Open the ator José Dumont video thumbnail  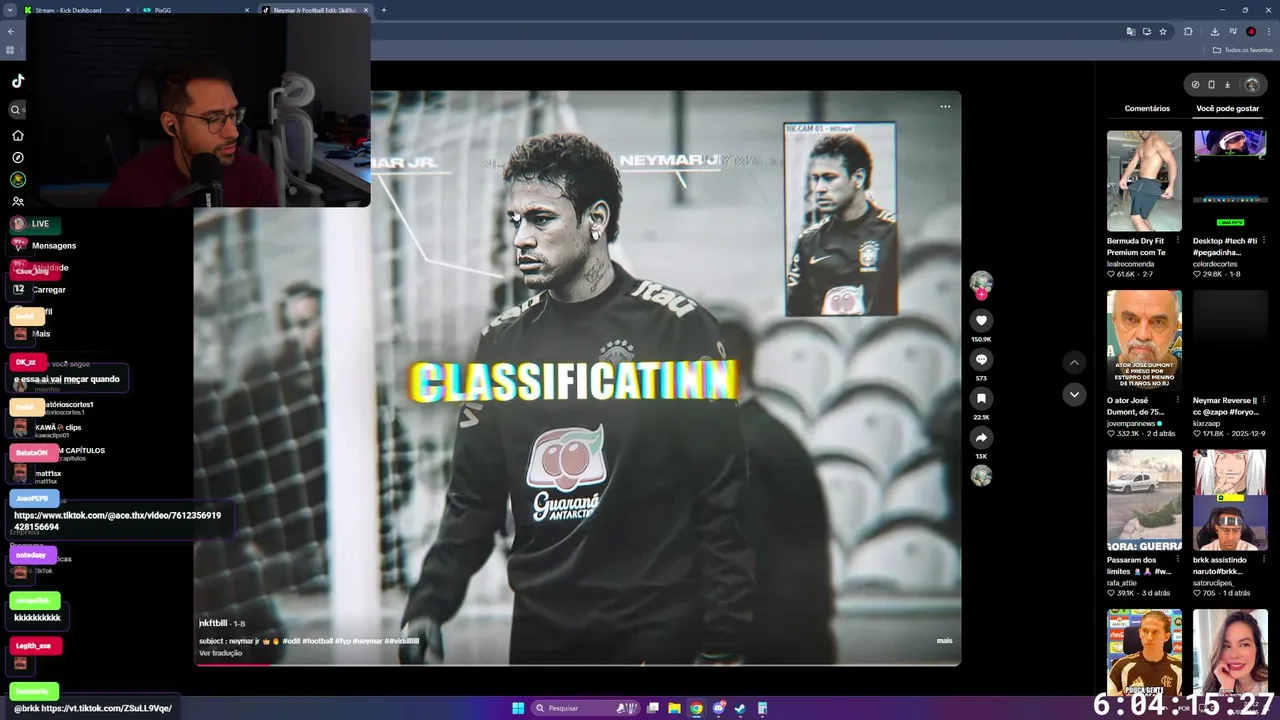pyautogui.click(x=1144, y=340)
